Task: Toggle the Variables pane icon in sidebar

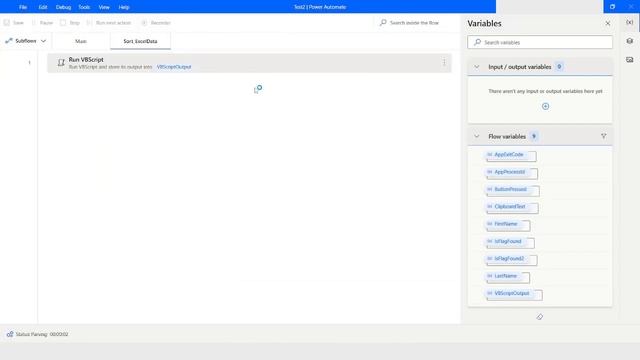Action: click(x=630, y=22)
